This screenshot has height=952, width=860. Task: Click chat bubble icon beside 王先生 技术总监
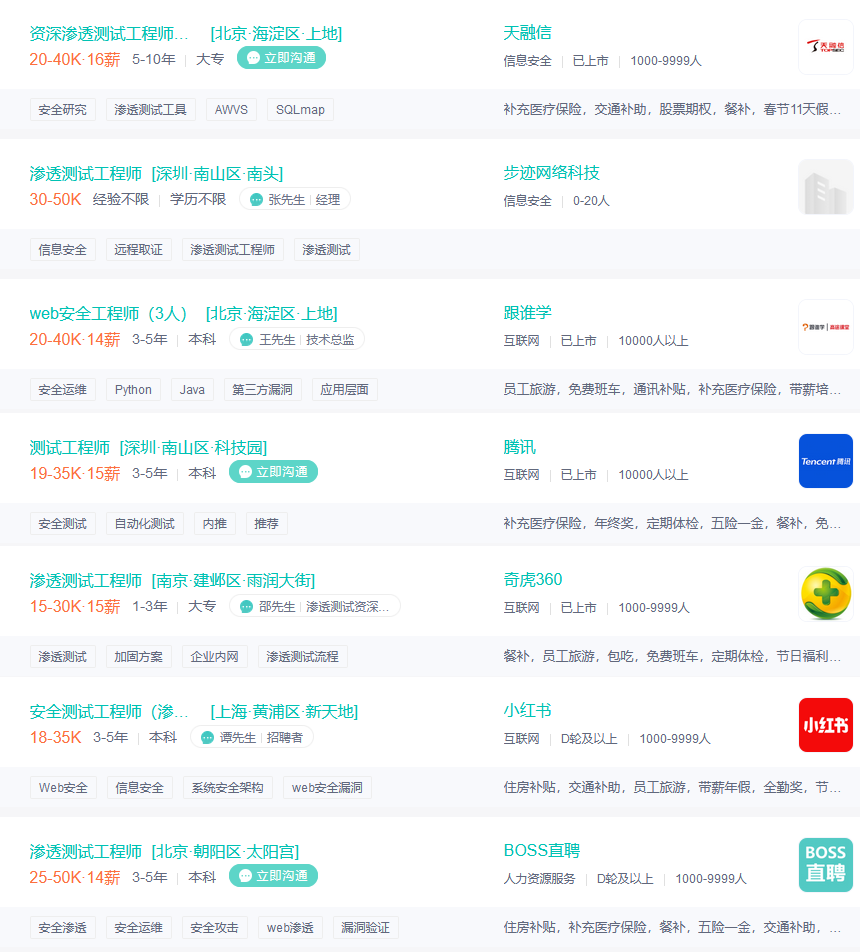(246, 339)
